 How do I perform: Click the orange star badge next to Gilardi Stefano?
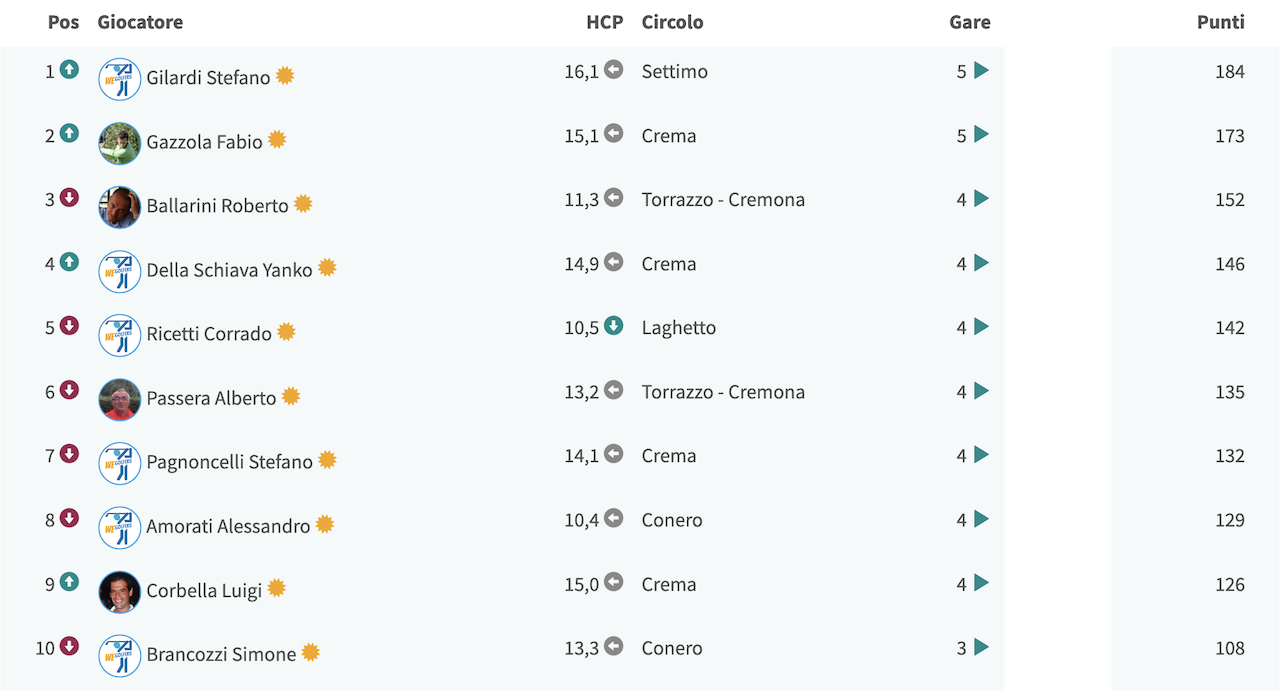[x=285, y=75]
